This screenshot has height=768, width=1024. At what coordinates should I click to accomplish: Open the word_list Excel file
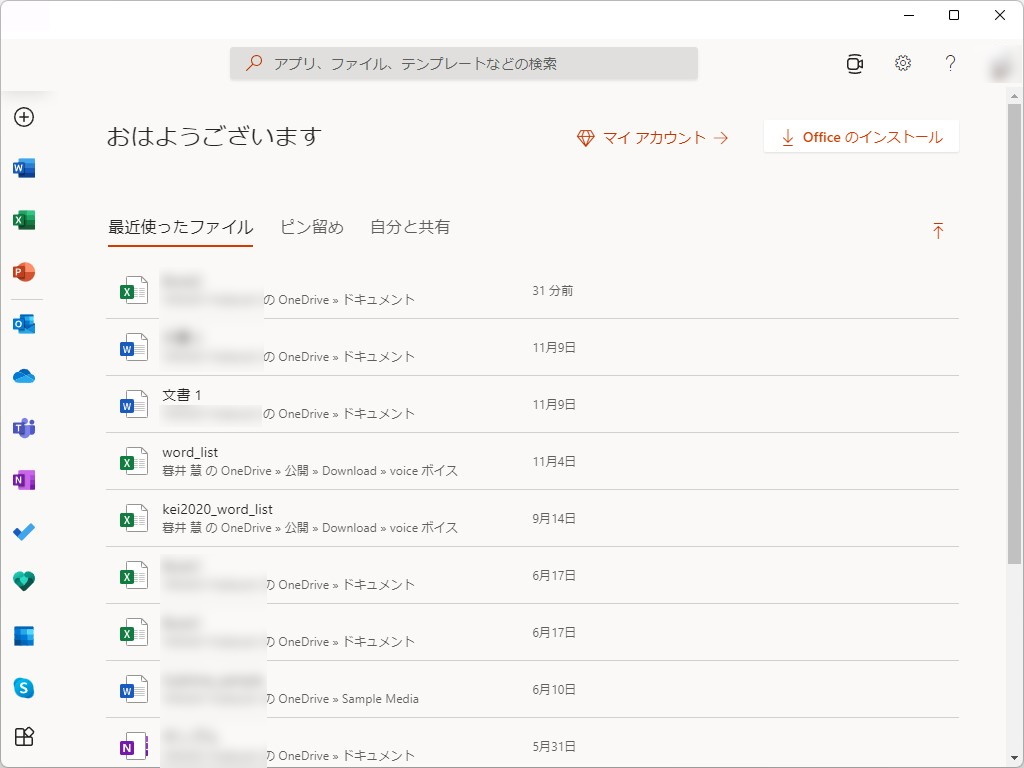tap(190, 452)
